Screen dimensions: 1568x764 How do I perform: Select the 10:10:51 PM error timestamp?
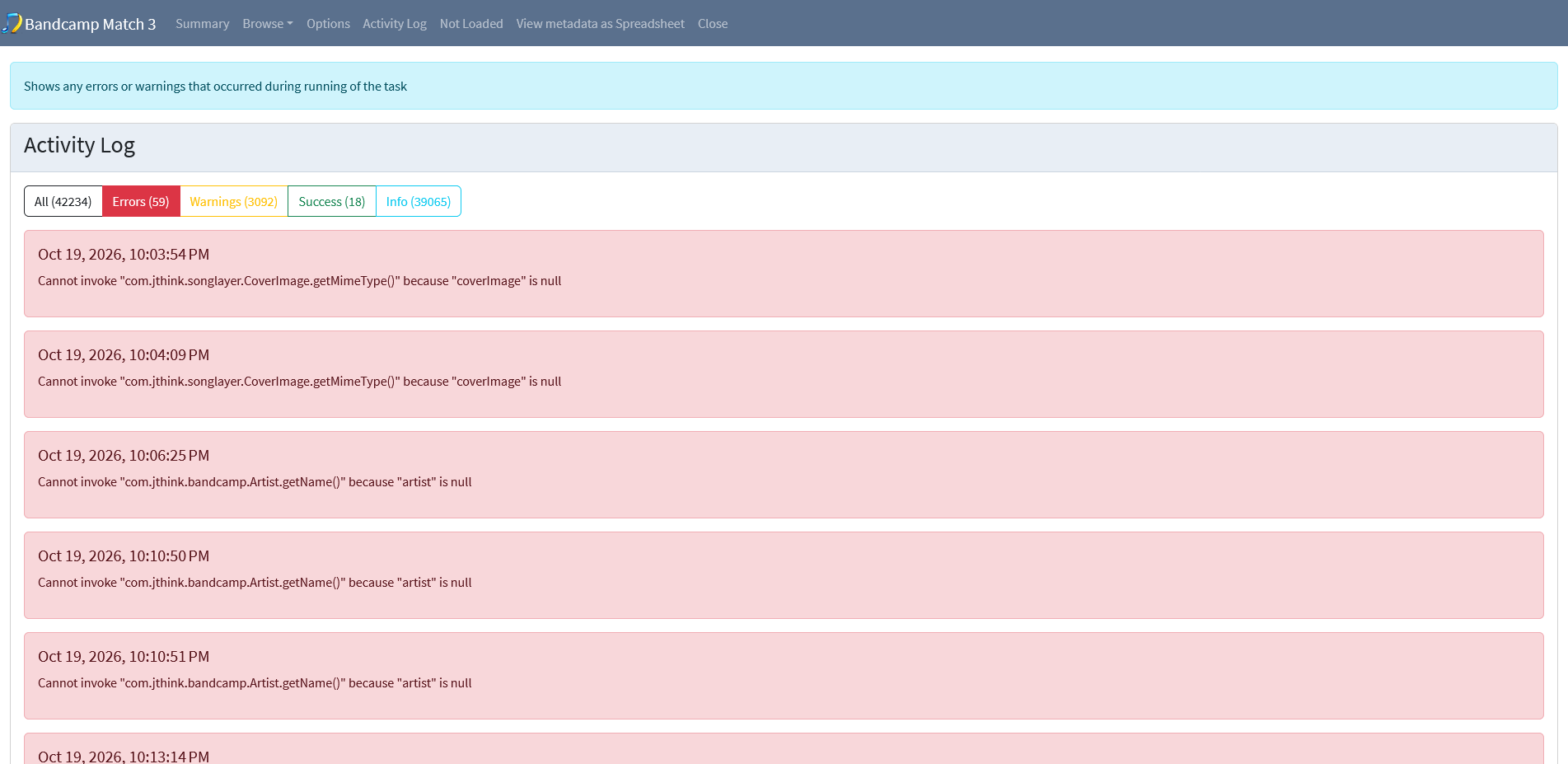(124, 657)
